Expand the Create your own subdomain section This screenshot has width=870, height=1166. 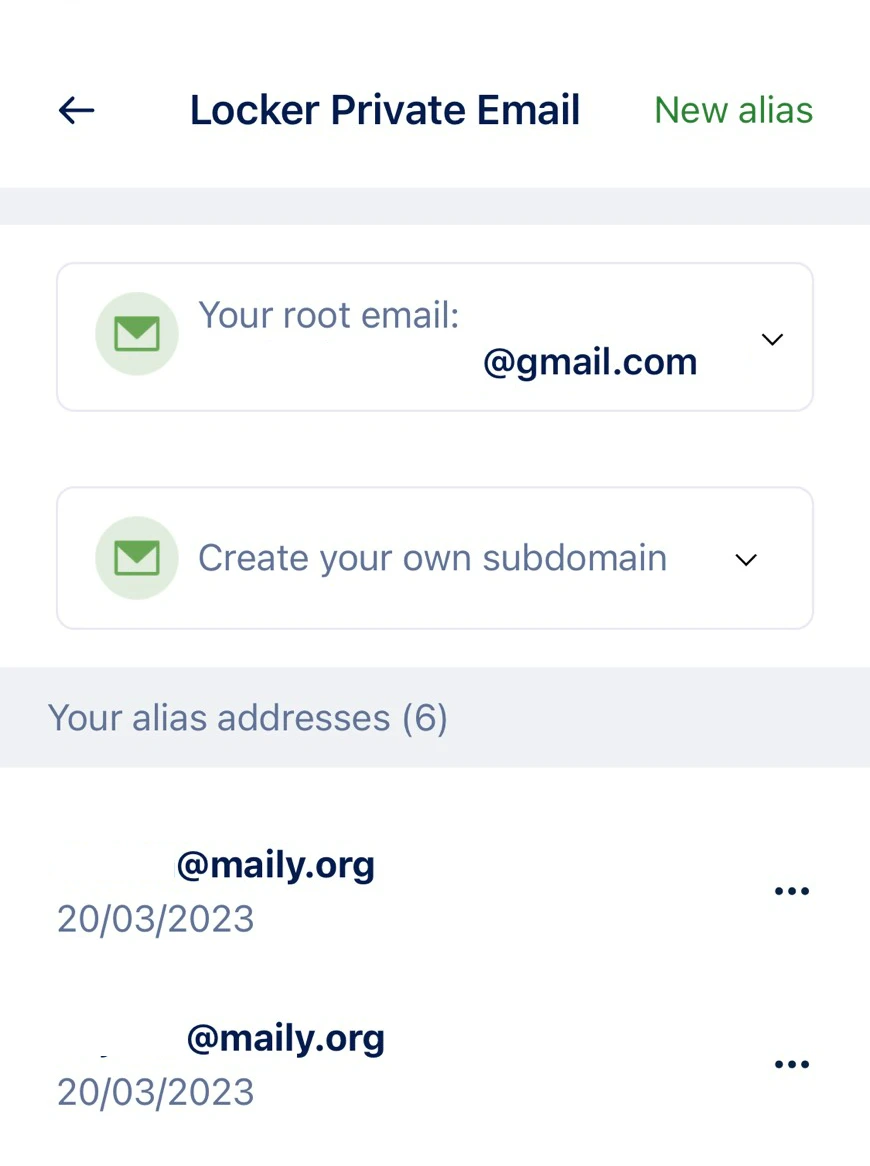[746, 560]
